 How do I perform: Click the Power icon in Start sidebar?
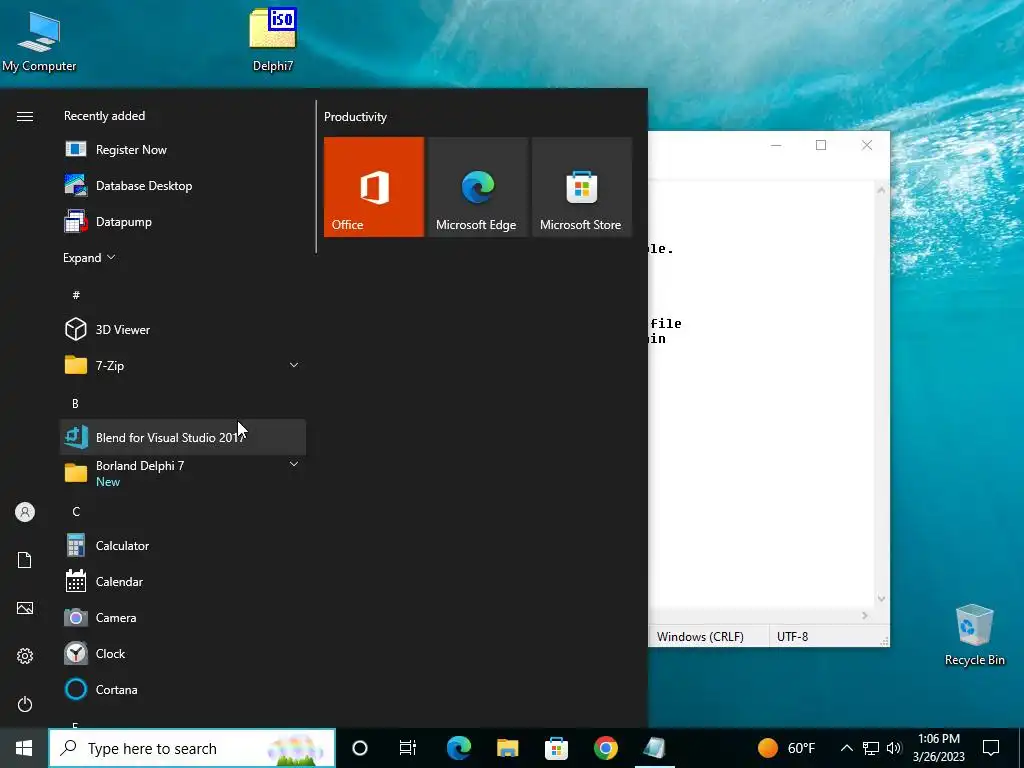coord(25,704)
